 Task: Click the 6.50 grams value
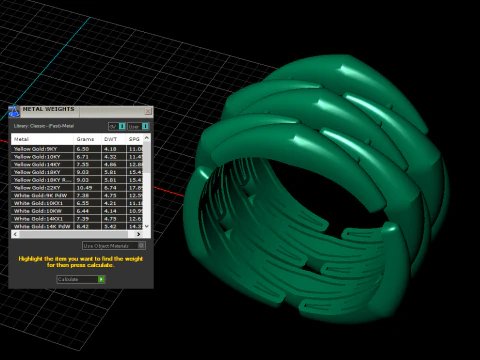click(83, 149)
